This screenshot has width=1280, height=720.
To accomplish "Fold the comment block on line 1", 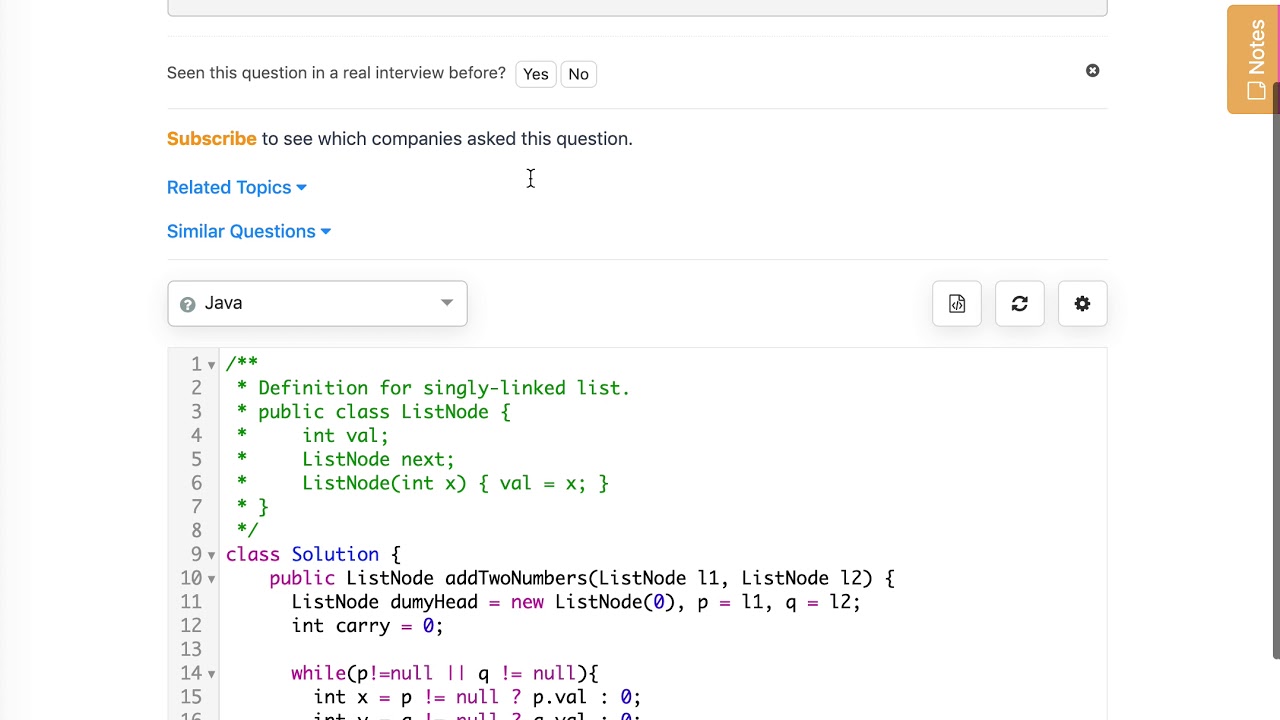I will [211, 365].
